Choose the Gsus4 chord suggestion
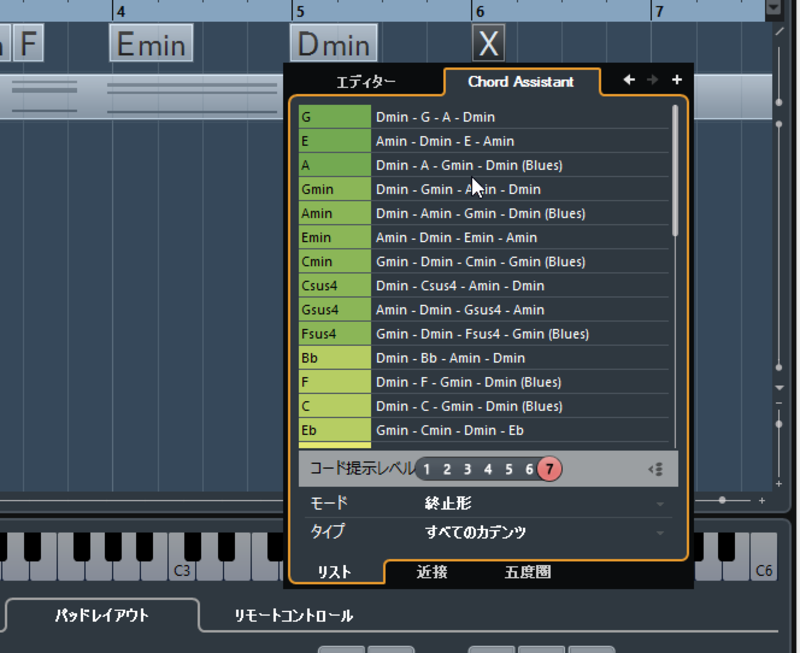Image resolution: width=800 pixels, height=653 pixels. [335, 309]
